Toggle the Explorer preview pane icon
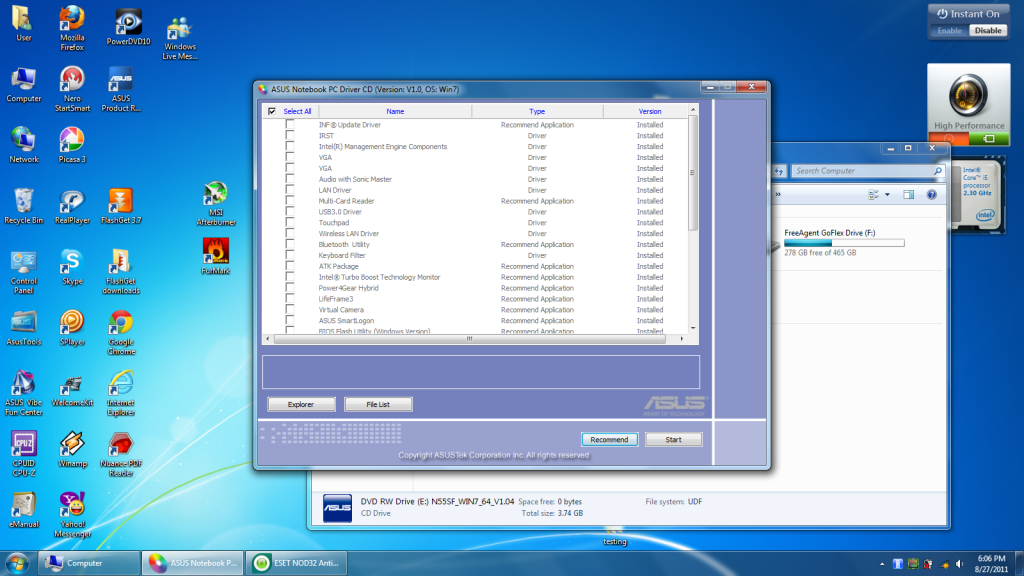 909,195
